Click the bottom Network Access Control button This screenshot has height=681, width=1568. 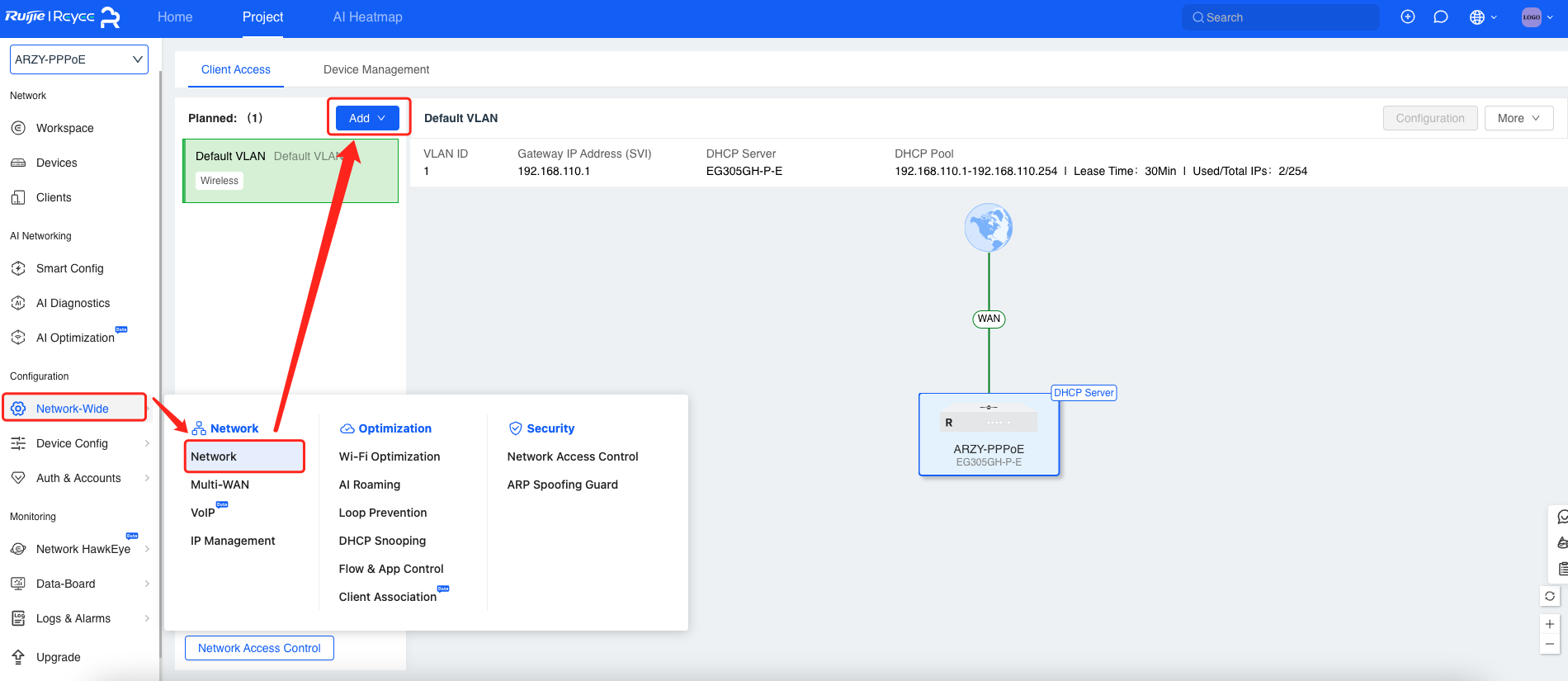pos(259,648)
